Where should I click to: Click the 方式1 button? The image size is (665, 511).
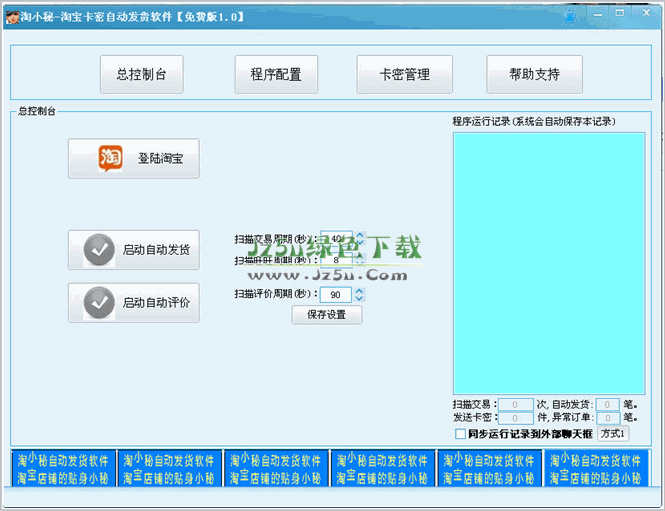click(x=613, y=434)
